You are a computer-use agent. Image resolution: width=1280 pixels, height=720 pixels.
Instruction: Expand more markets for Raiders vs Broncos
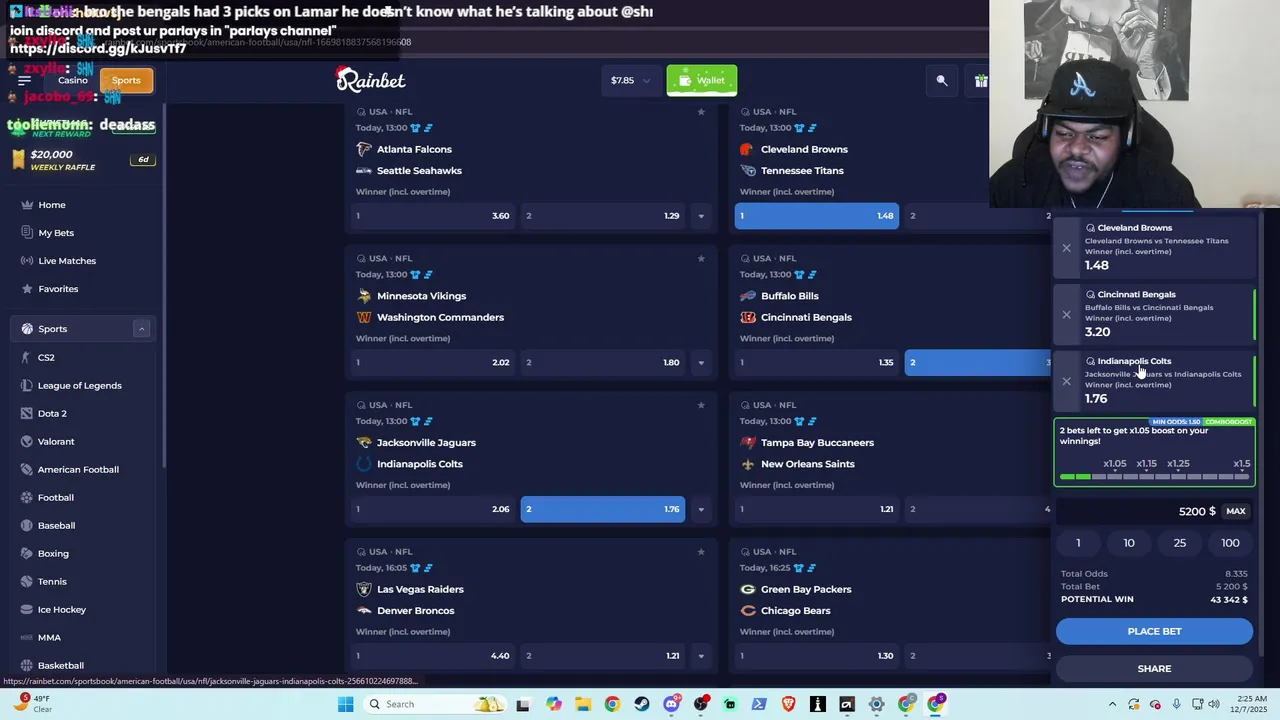(700, 656)
